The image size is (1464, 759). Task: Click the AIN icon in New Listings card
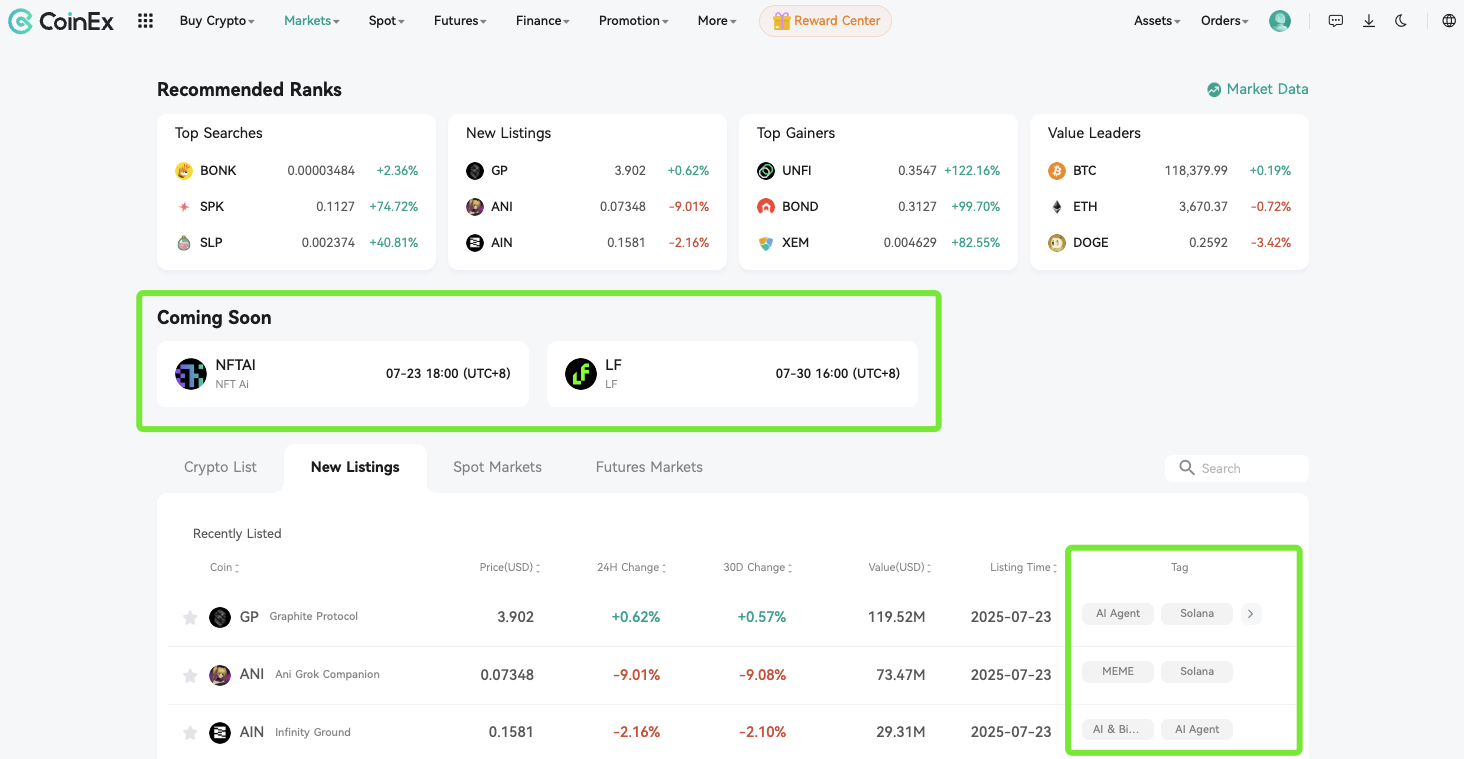click(475, 243)
